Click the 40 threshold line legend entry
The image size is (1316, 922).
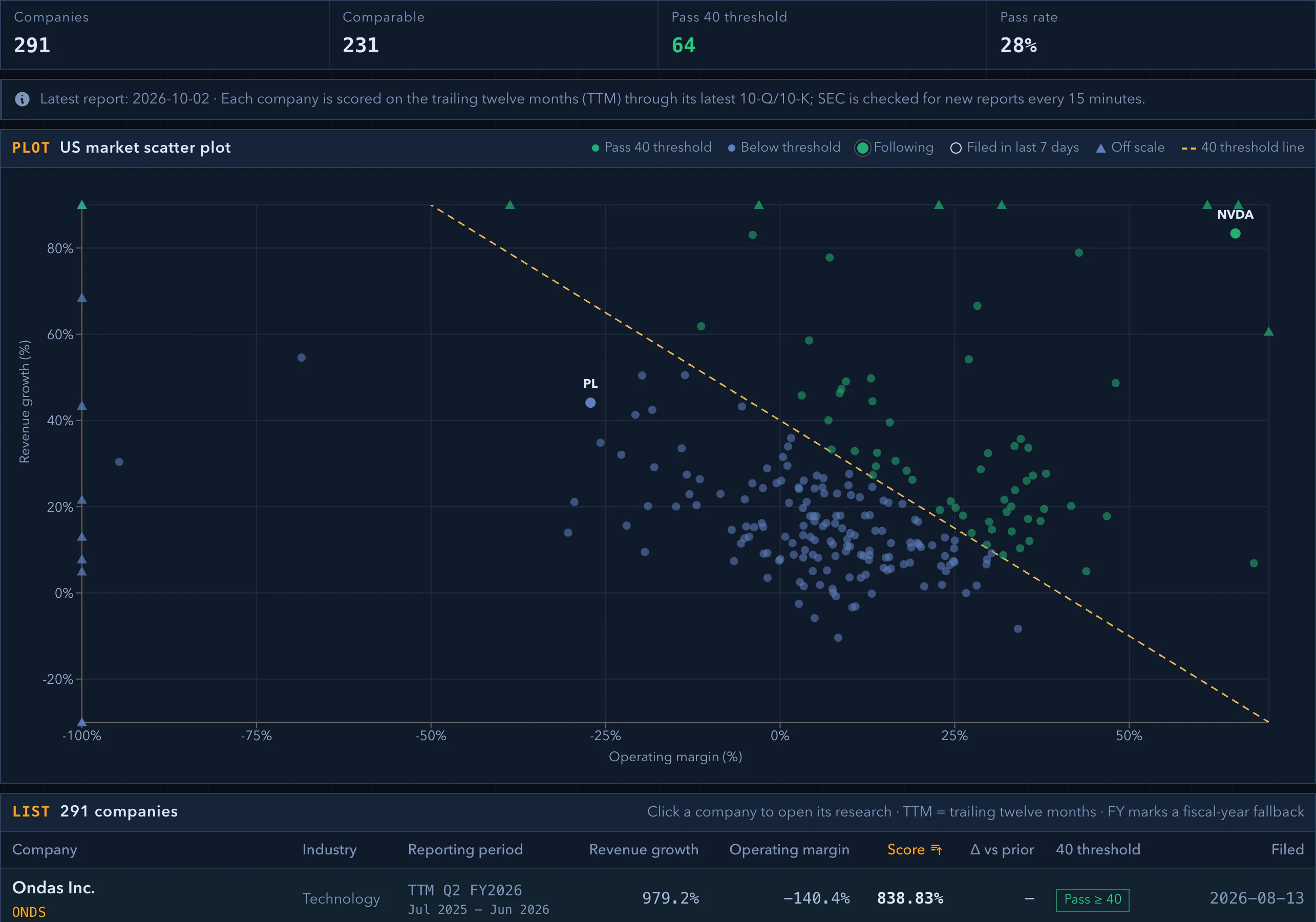(1243, 148)
